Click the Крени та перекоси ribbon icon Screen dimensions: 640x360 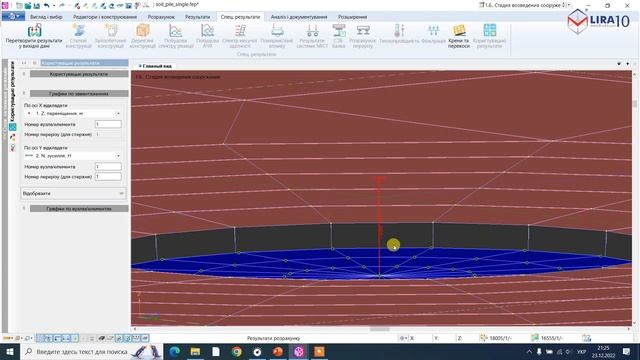tap(459, 36)
